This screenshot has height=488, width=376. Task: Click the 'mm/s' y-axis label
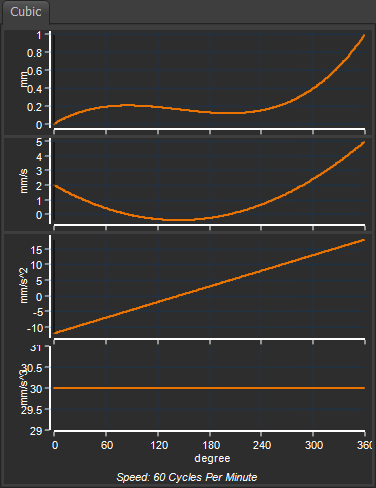[x=24, y=181]
